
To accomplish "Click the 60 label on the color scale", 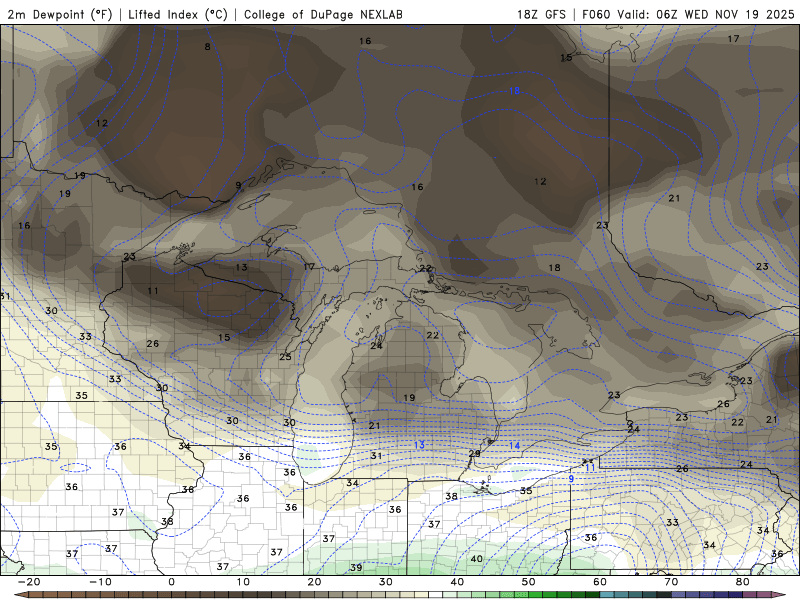I will click(600, 582).
